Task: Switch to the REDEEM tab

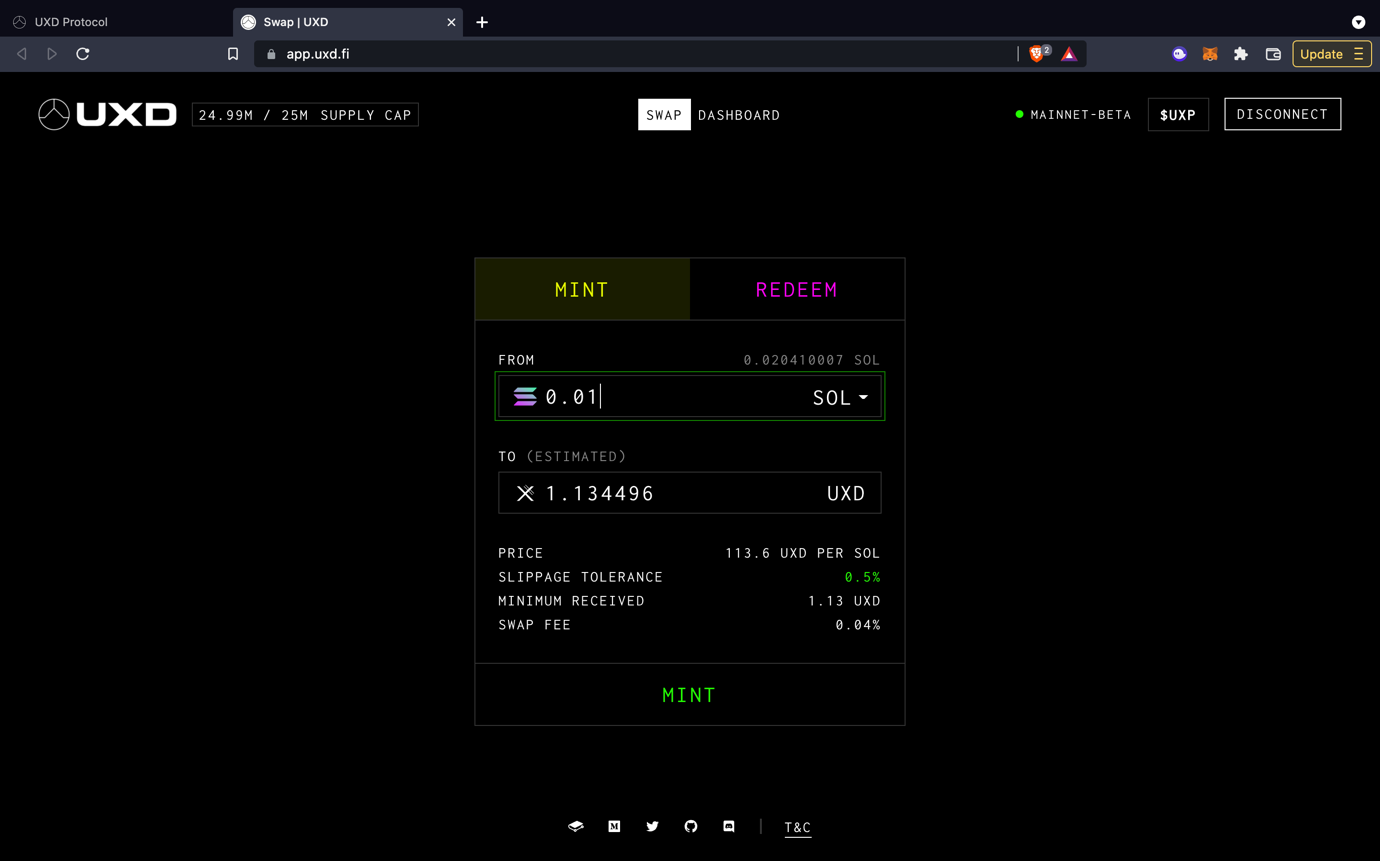Action: 797,290
